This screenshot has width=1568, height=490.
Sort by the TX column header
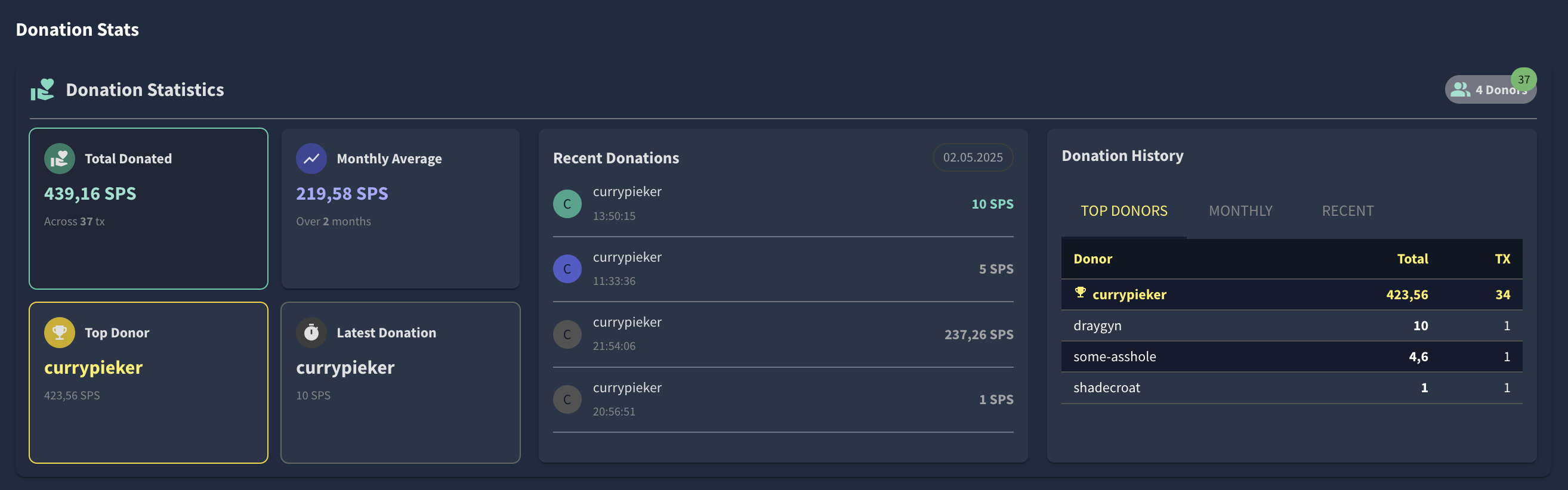[1502, 259]
